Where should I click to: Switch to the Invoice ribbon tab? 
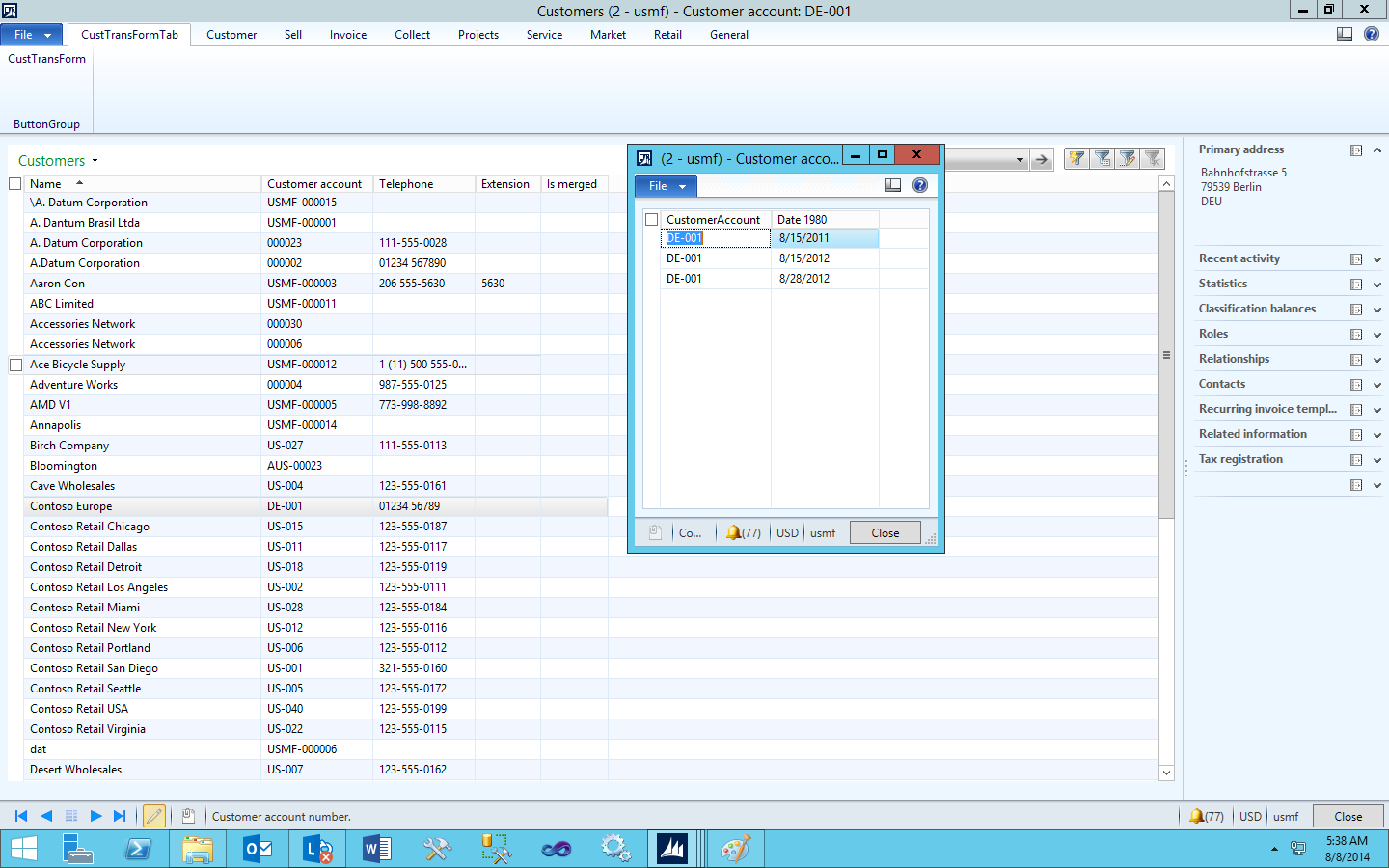pyautogui.click(x=348, y=35)
